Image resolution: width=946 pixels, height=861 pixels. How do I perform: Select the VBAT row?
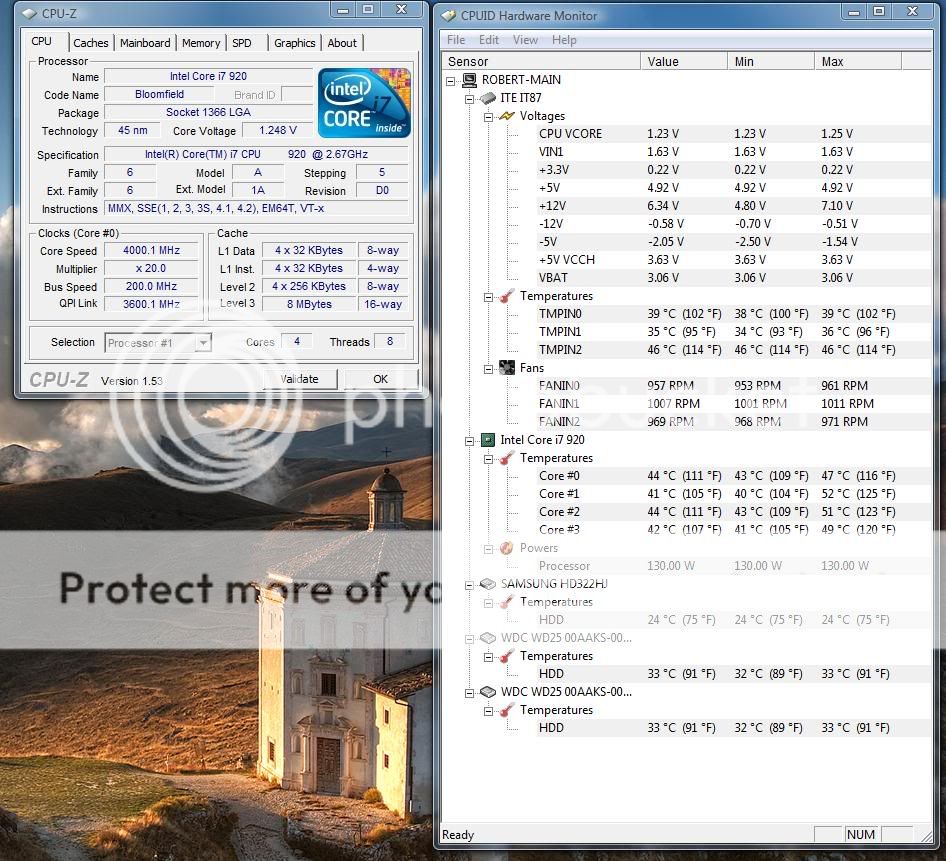733,278
